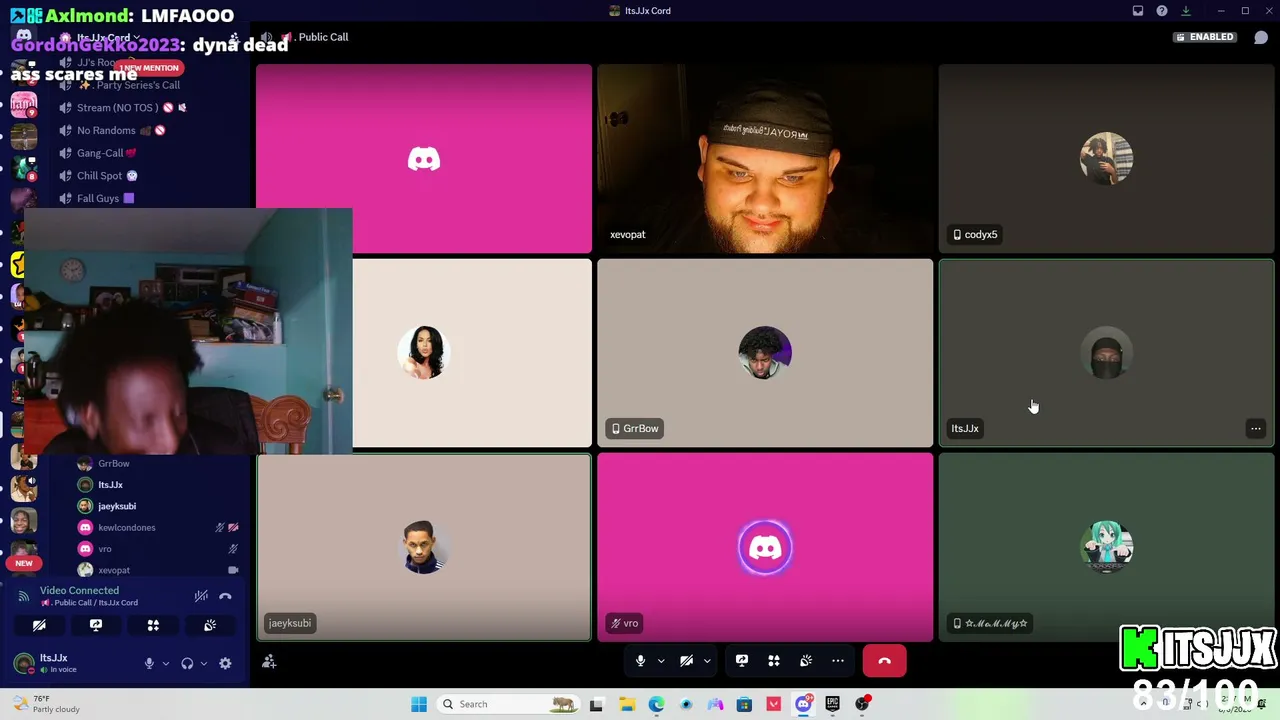Click ENABLED encryption status badge
The width and height of the screenshot is (1280, 720).
click(x=1206, y=37)
